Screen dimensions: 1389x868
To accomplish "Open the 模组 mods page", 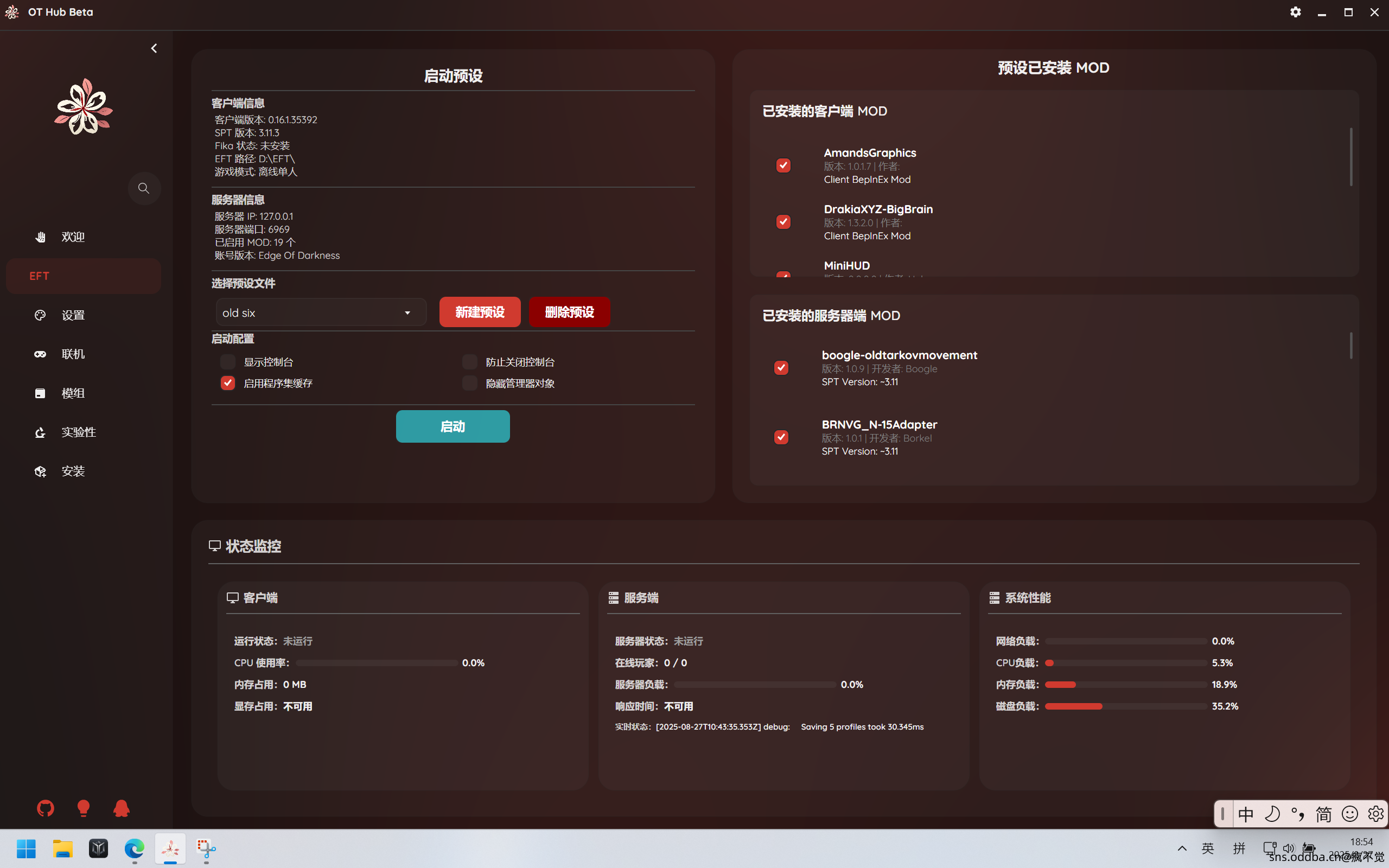I will point(83,393).
